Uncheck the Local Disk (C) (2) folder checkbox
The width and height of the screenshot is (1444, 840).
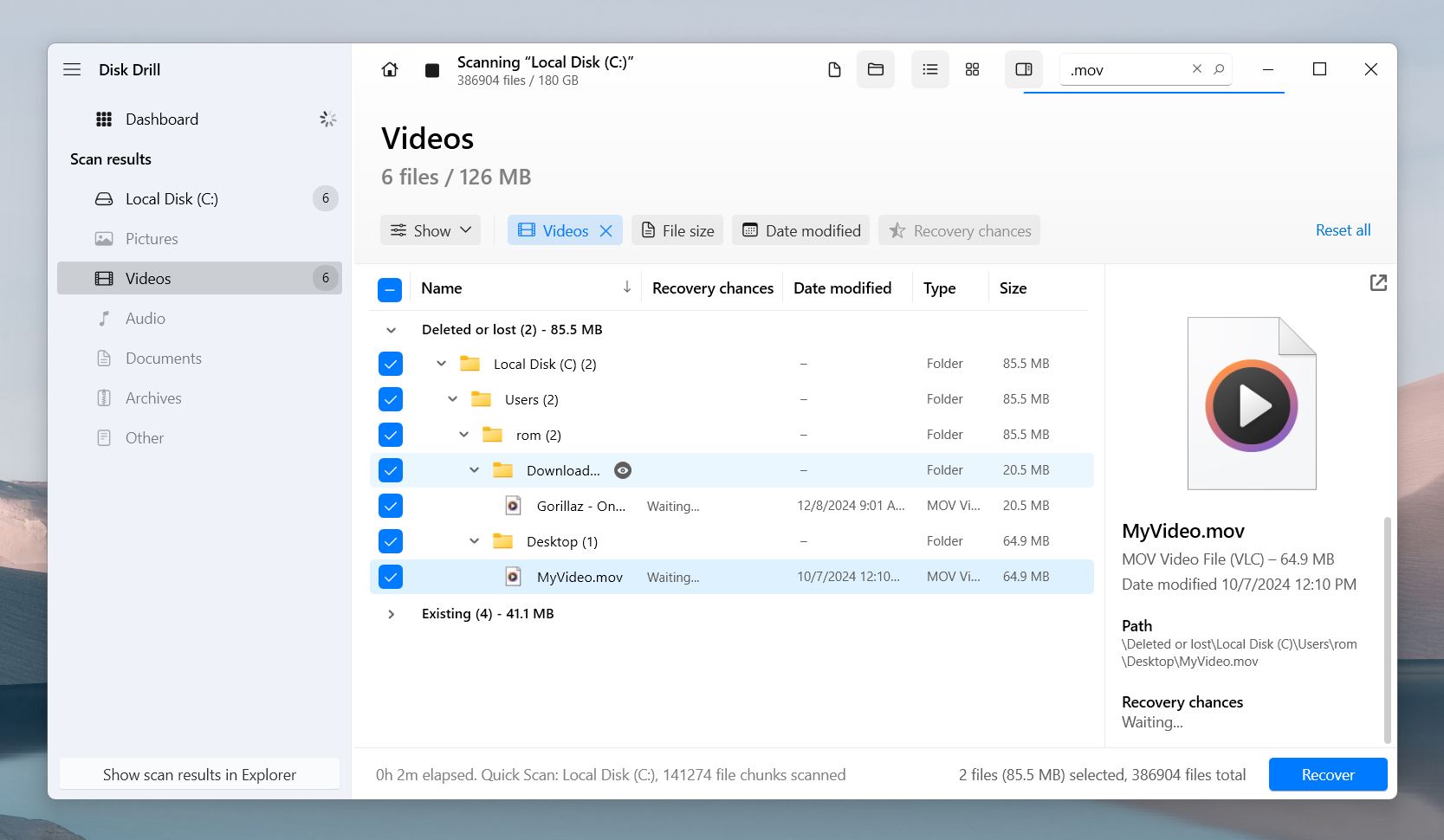click(x=391, y=364)
